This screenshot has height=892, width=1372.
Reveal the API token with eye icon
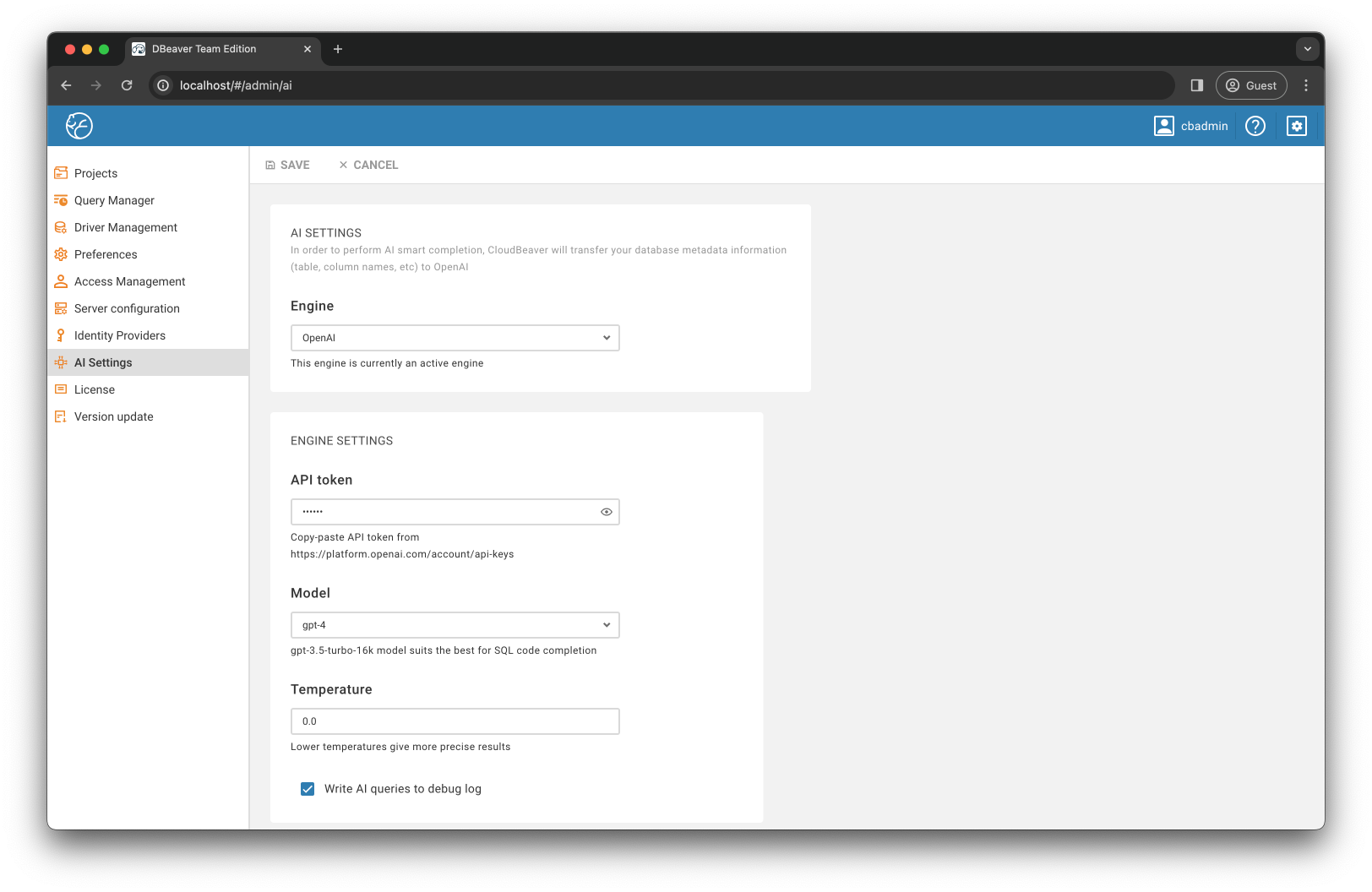tap(607, 512)
